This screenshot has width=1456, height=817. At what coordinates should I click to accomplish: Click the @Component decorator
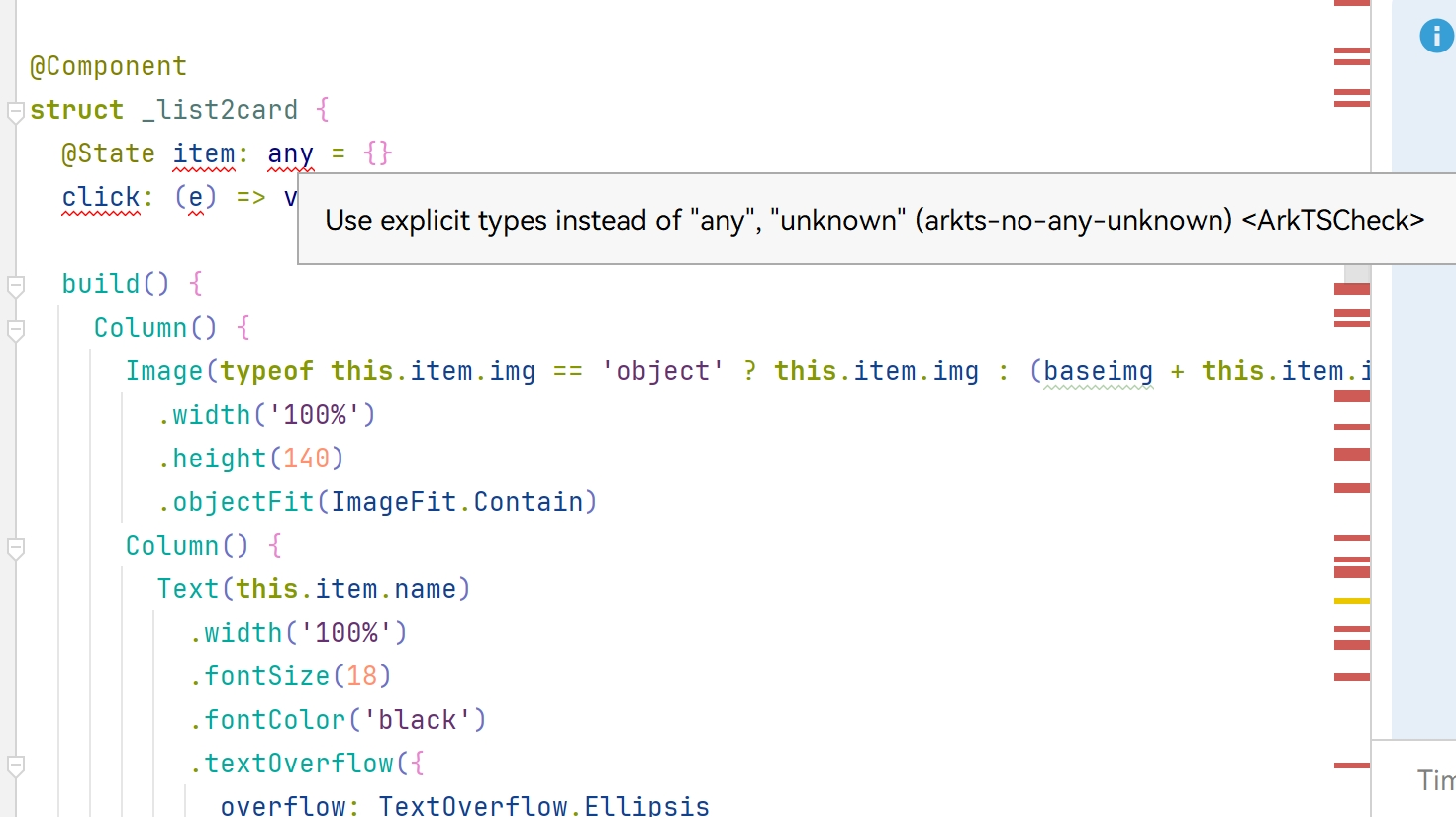(108, 67)
